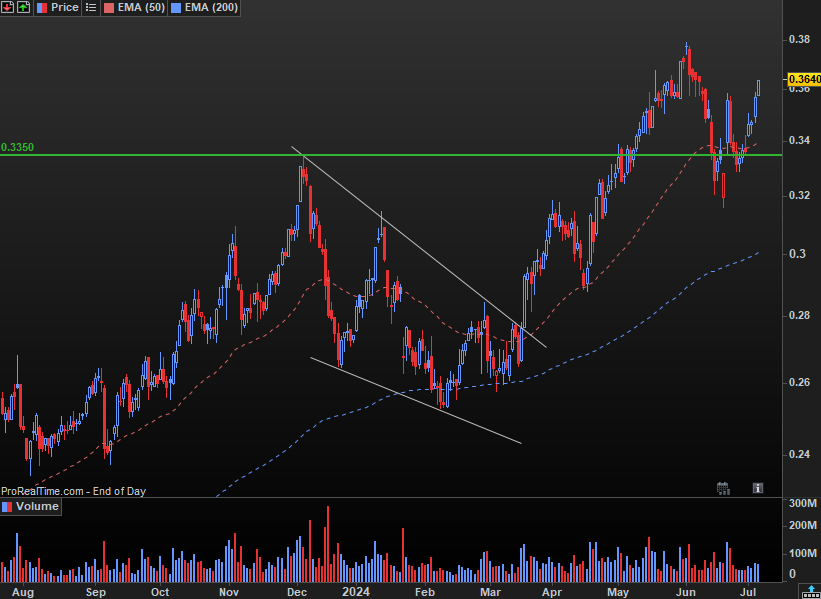821x599 pixels.
Task: Click the Nov label on the time axis
Action: (x=229, y=592)
